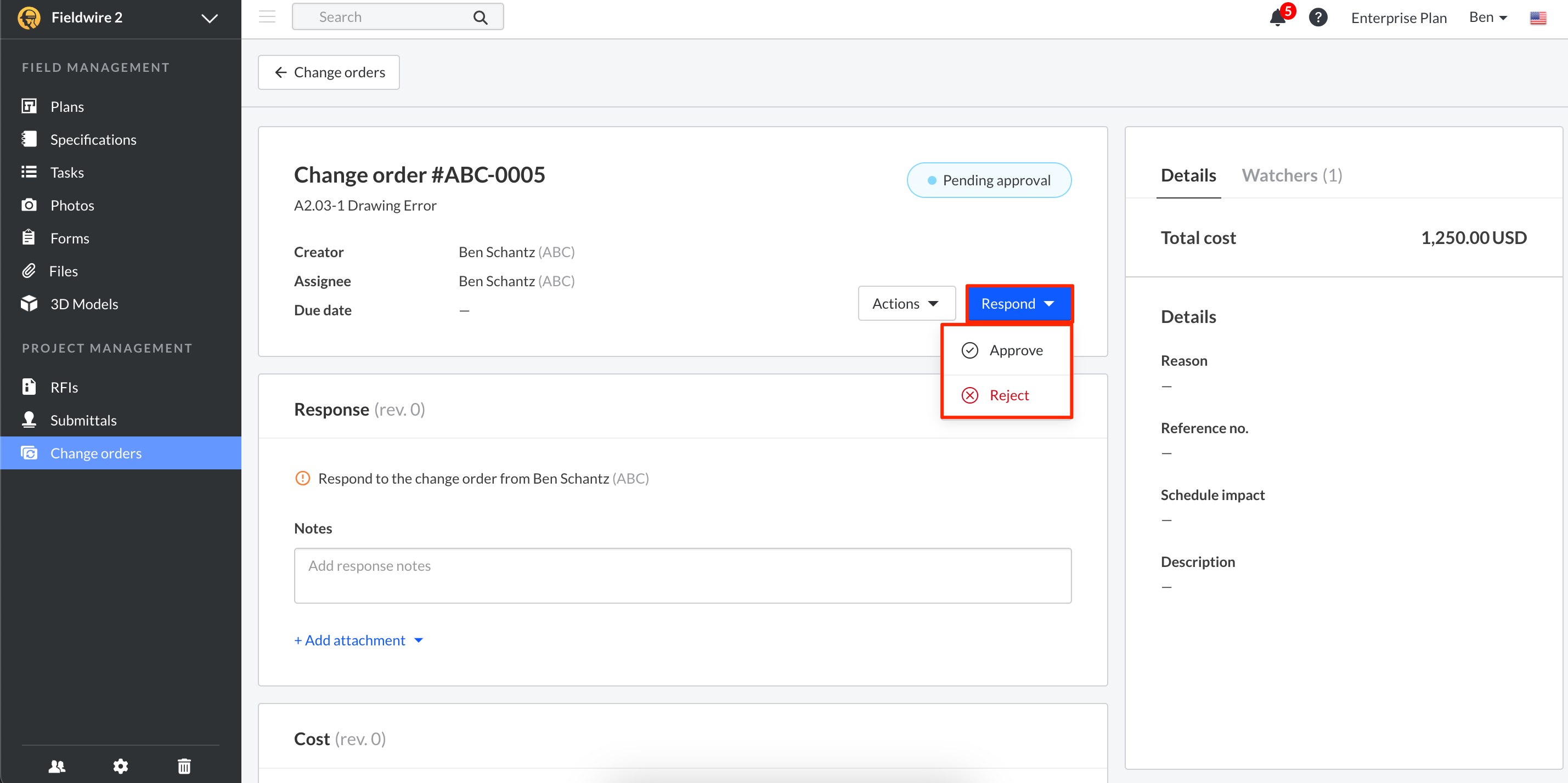Viewport: 1568px width, 783px height.
Task: Go back to Change orders list
Action: (329, 72)
